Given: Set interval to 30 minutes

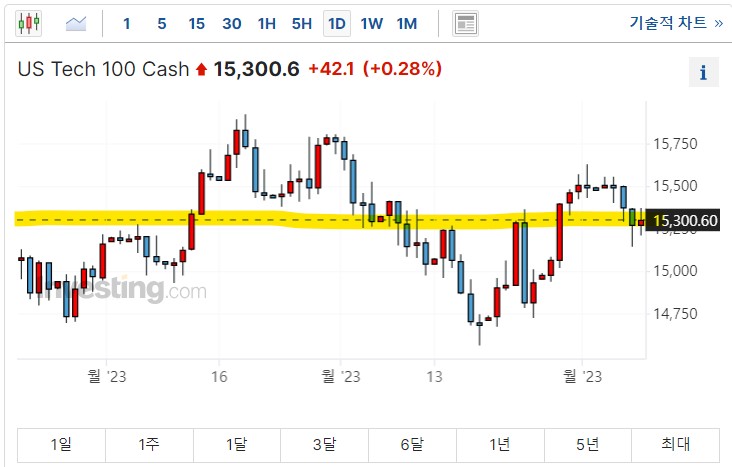Looking at the screenshot, I should tap(232, 23).
